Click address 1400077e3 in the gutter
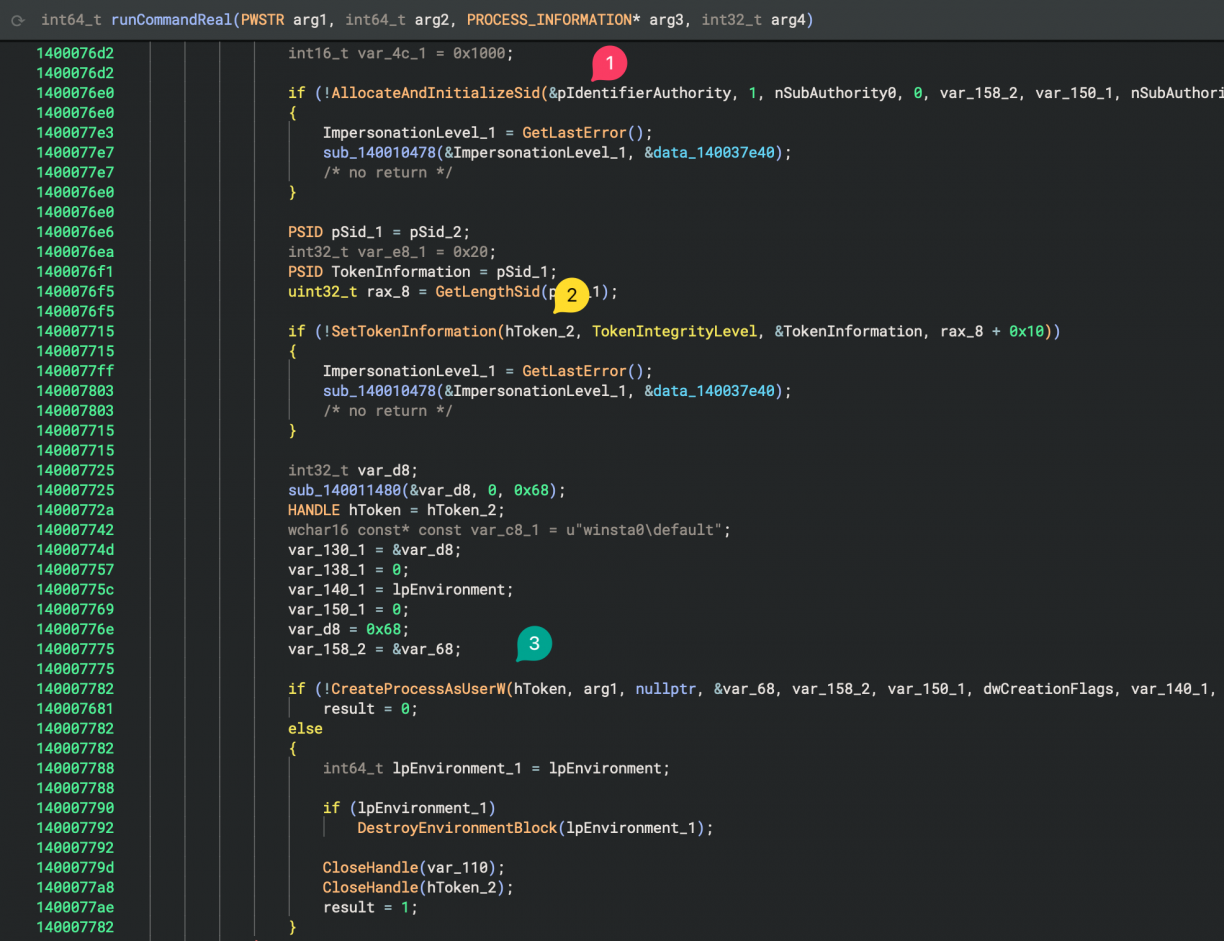This screenshot has height=941, width=1224. 75,133
